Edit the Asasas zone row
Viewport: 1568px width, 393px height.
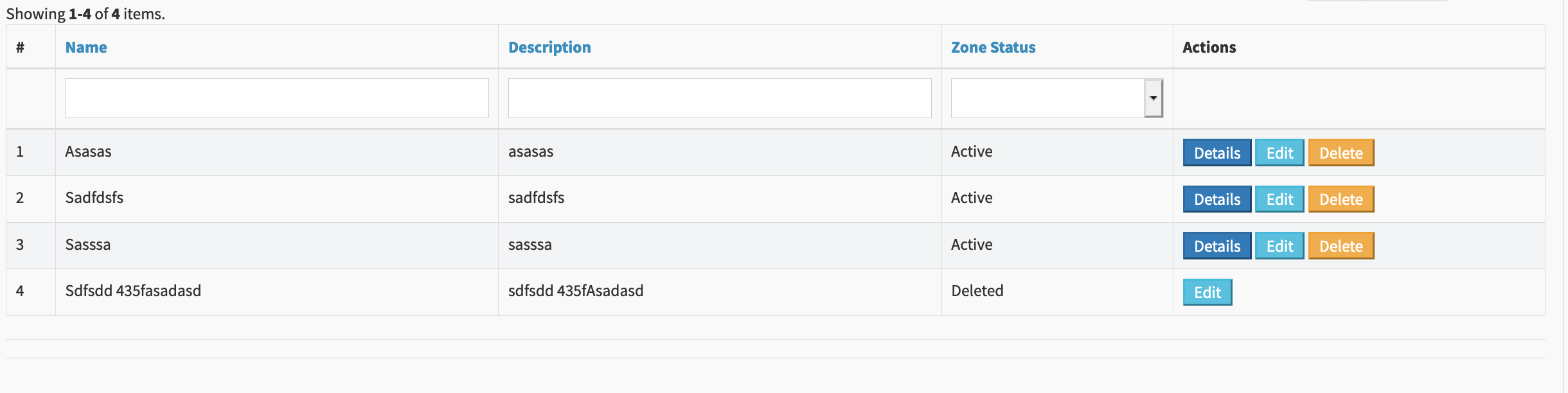coord(1279,153)
